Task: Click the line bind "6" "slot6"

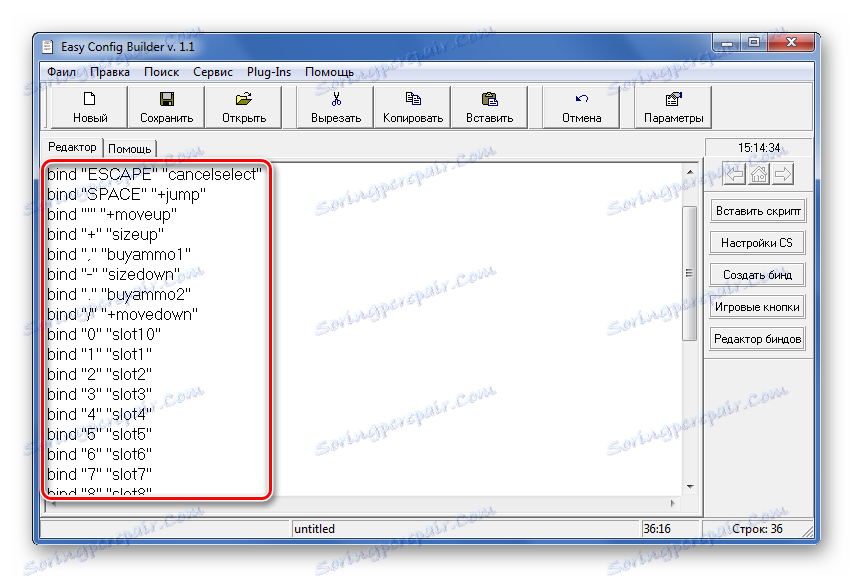Action: pos(99,454)
